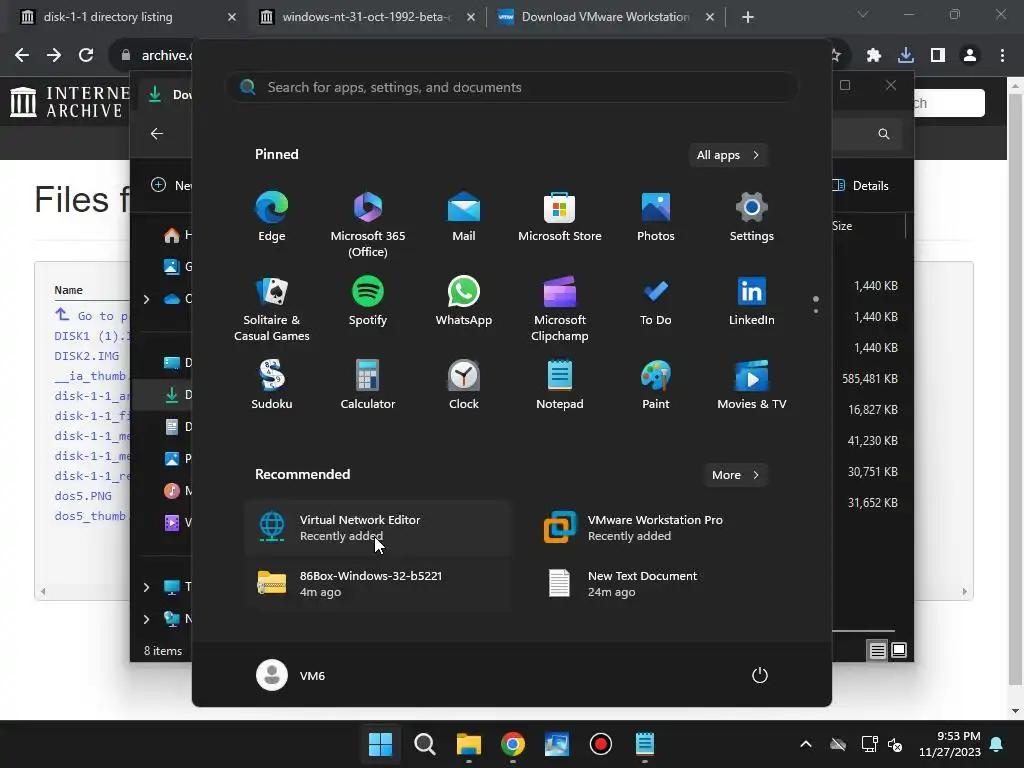Toggle Chrome side panel
Viewport: 1024px width, 768px height.
938,56
